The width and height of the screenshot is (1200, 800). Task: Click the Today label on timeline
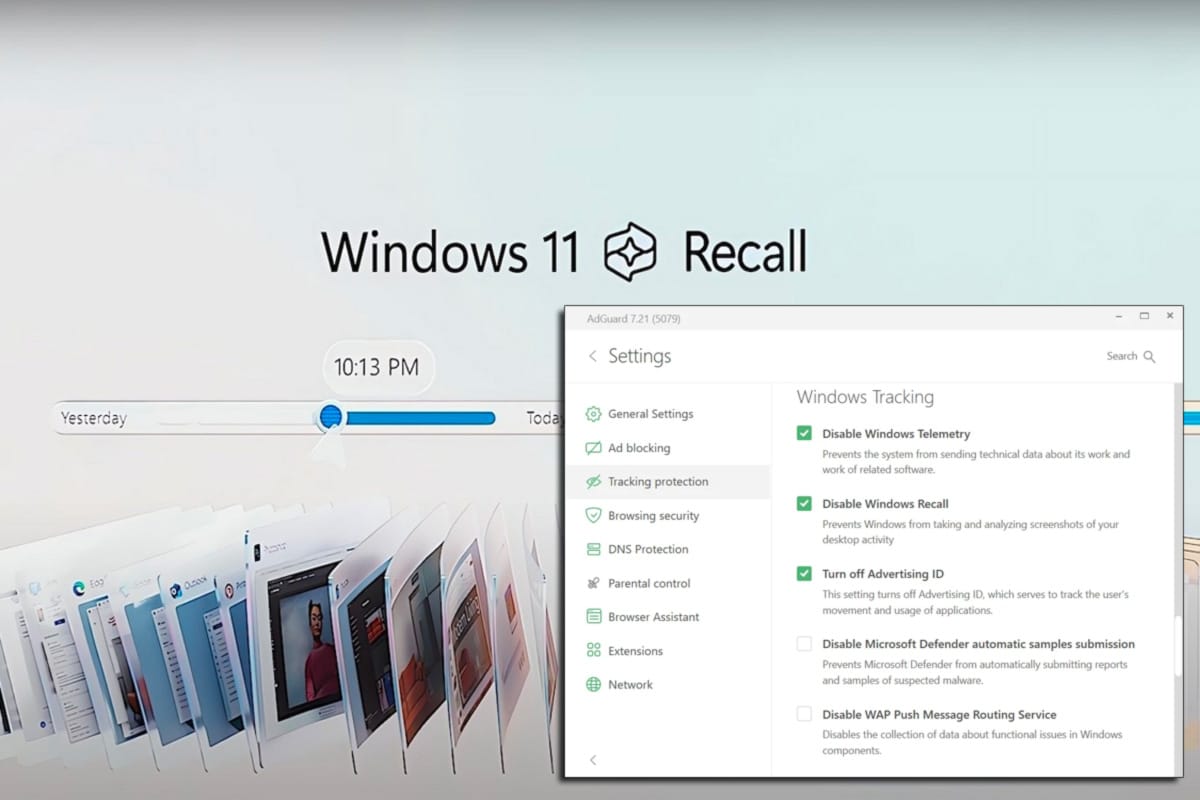(545, 418)
